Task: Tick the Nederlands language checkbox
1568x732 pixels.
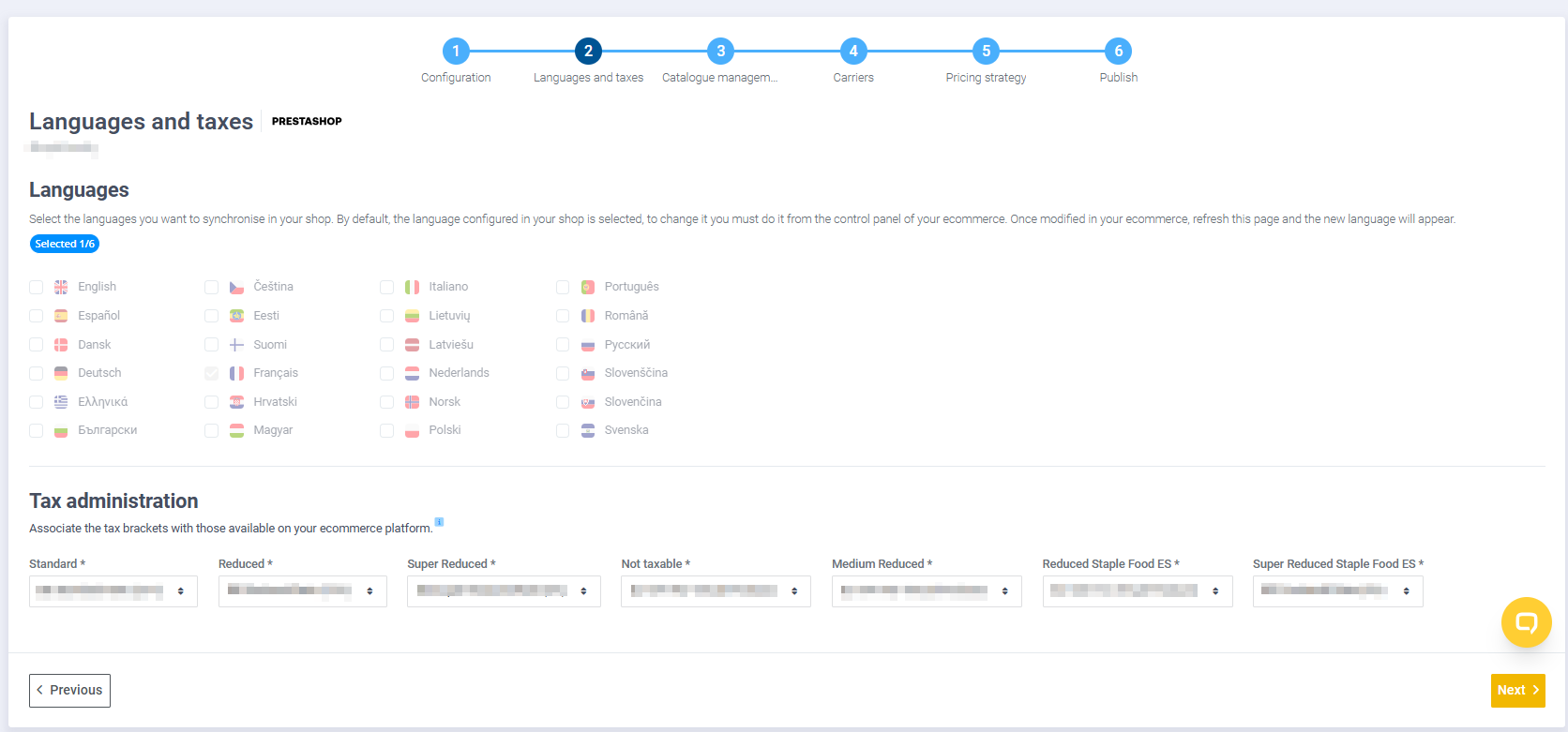Action: tap(387, 373)
